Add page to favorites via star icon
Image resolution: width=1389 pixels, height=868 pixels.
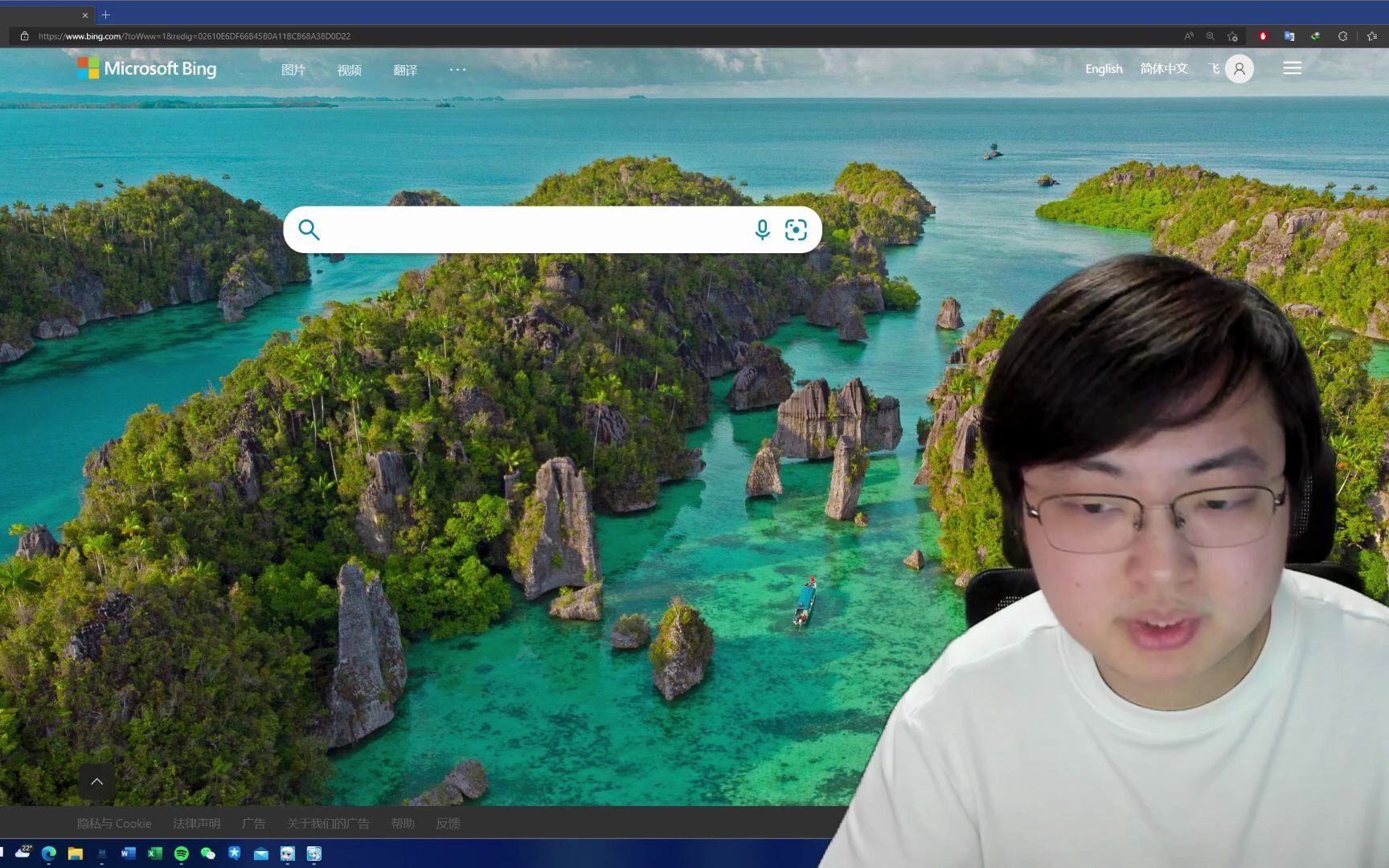tap(1233, 36)
